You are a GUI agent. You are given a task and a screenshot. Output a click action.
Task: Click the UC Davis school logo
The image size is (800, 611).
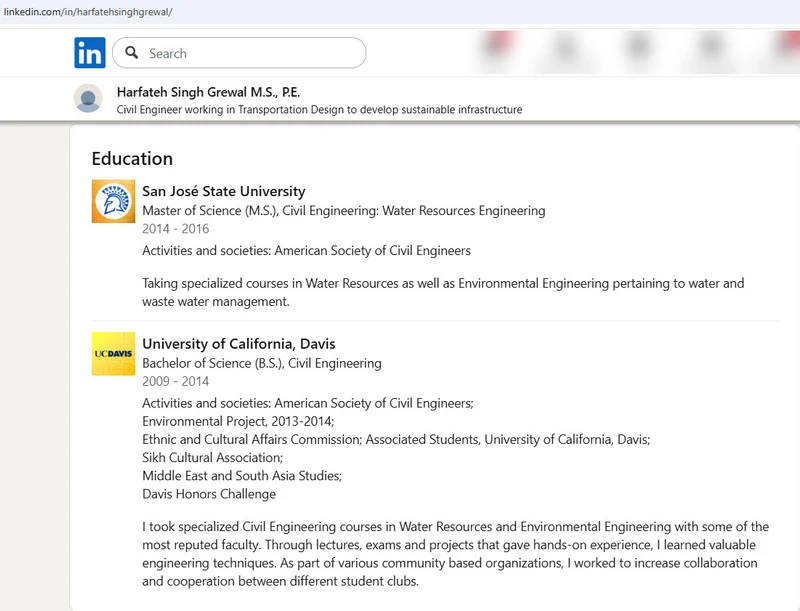(x=113, y=354)
